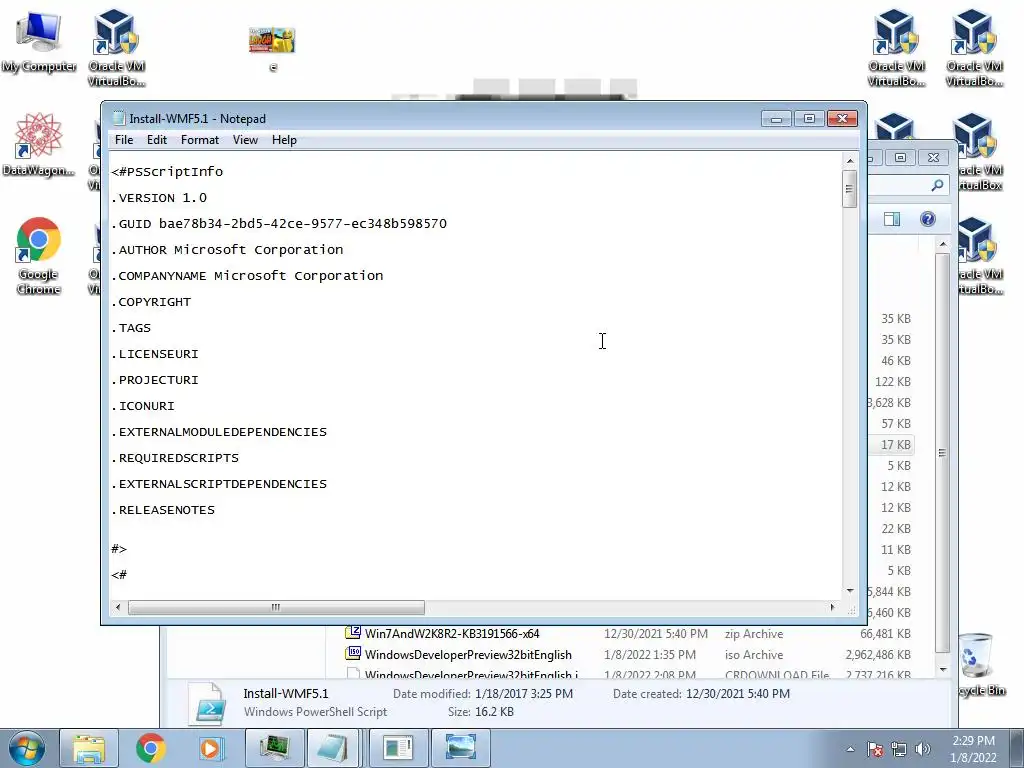Viewport: 1024px width, 768px height.
Task: Select the Recycle Bin desktop icon
Action: (978, 664)
